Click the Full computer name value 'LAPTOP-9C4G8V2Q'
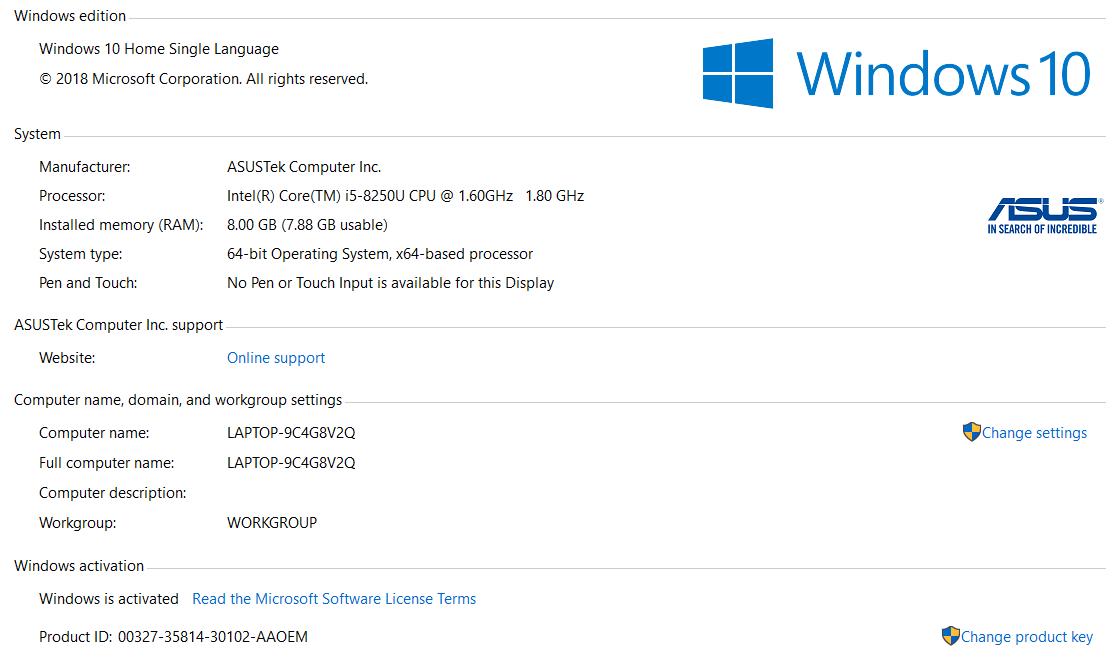 tap(291, 463)
